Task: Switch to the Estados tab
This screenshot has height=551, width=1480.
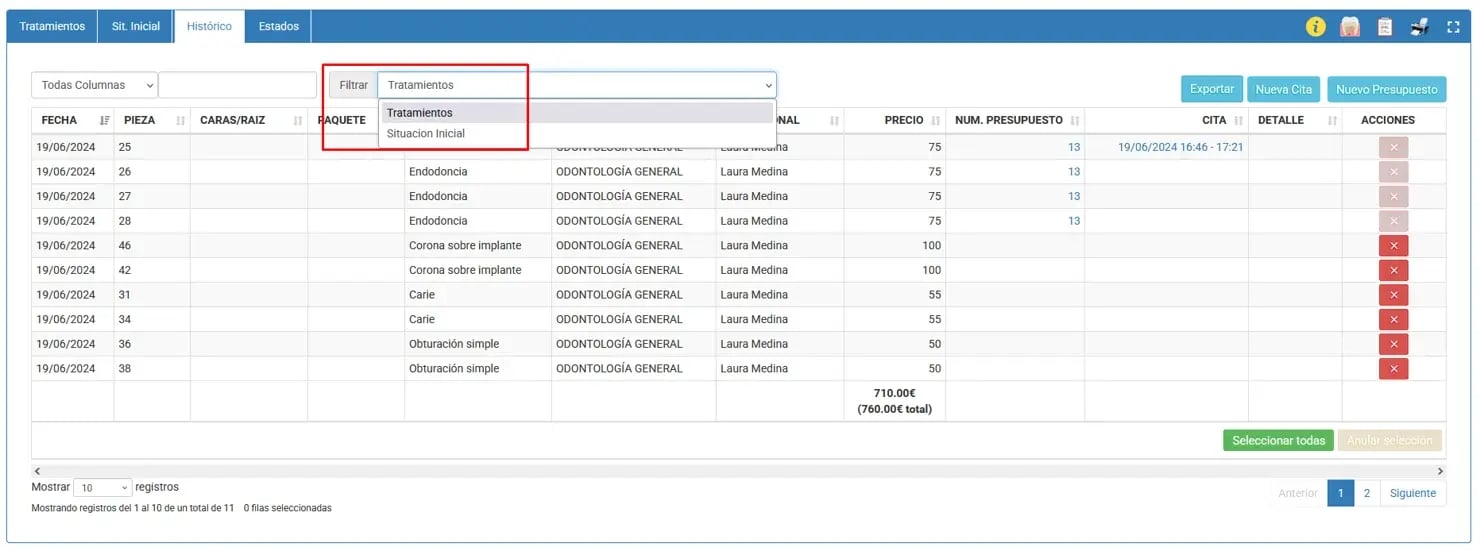Action: click(278, 26)
